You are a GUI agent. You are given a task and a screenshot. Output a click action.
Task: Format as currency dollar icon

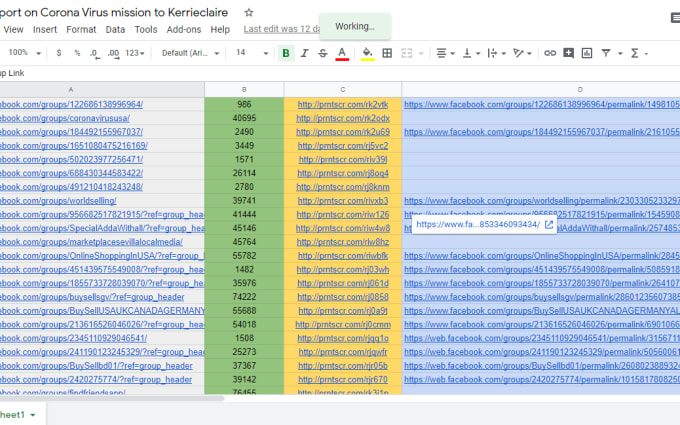(59, 53)
